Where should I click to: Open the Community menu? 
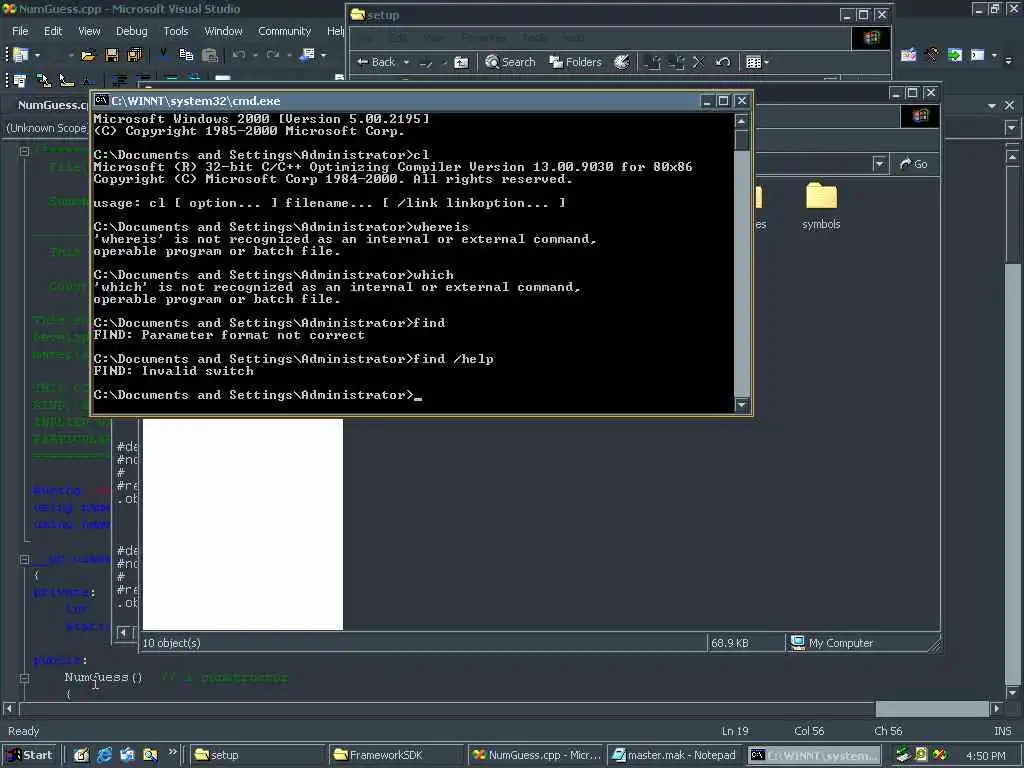click(284, 31)
